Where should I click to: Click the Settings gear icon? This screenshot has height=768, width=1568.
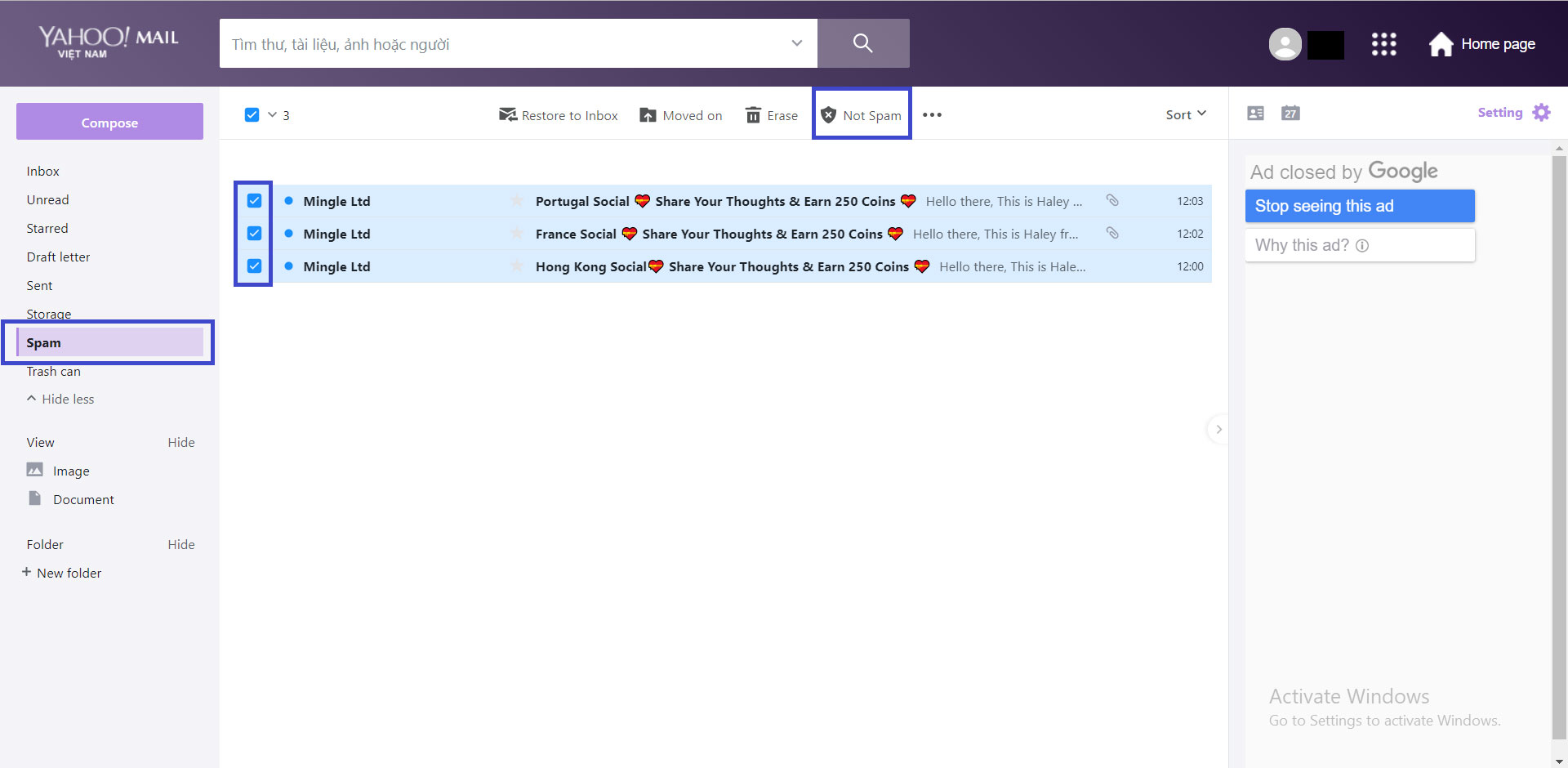coord(1541,113)
